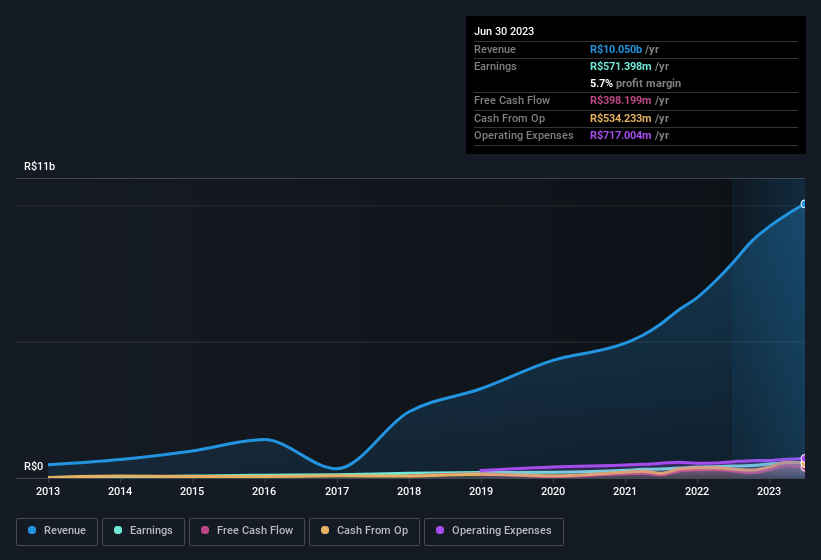Select the Revenue data point marker at Jun 2023
The width and height of the screenshot is (821, 560).
(x=804, y=204)
